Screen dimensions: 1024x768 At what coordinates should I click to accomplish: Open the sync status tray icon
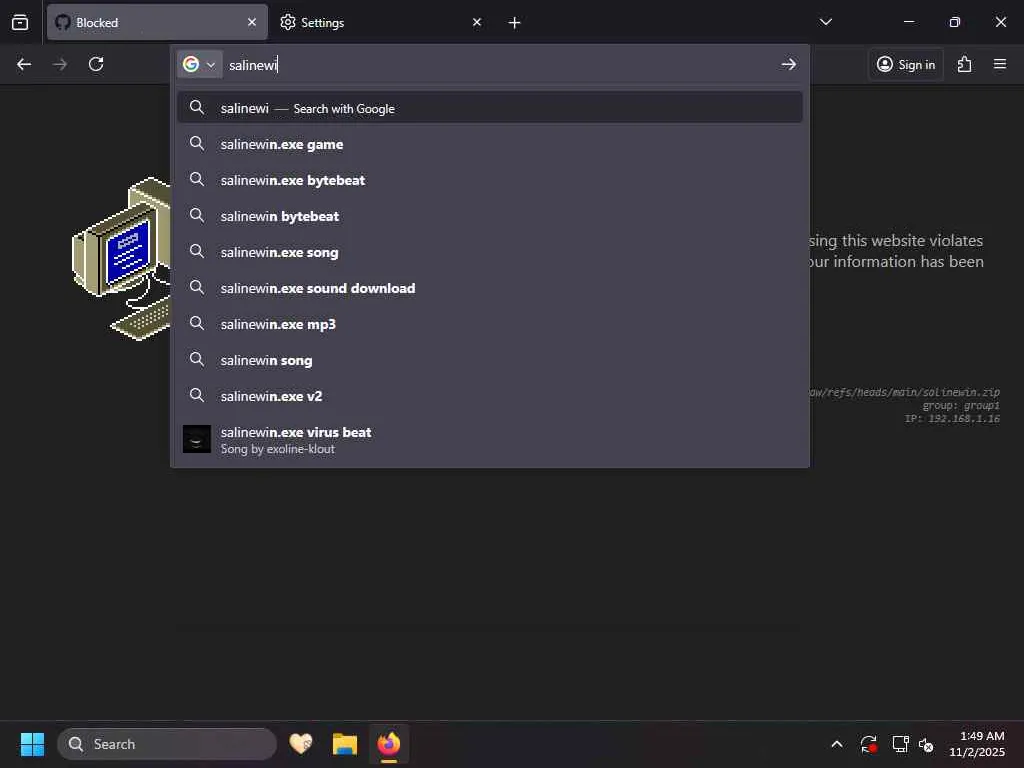pos(869,744)
